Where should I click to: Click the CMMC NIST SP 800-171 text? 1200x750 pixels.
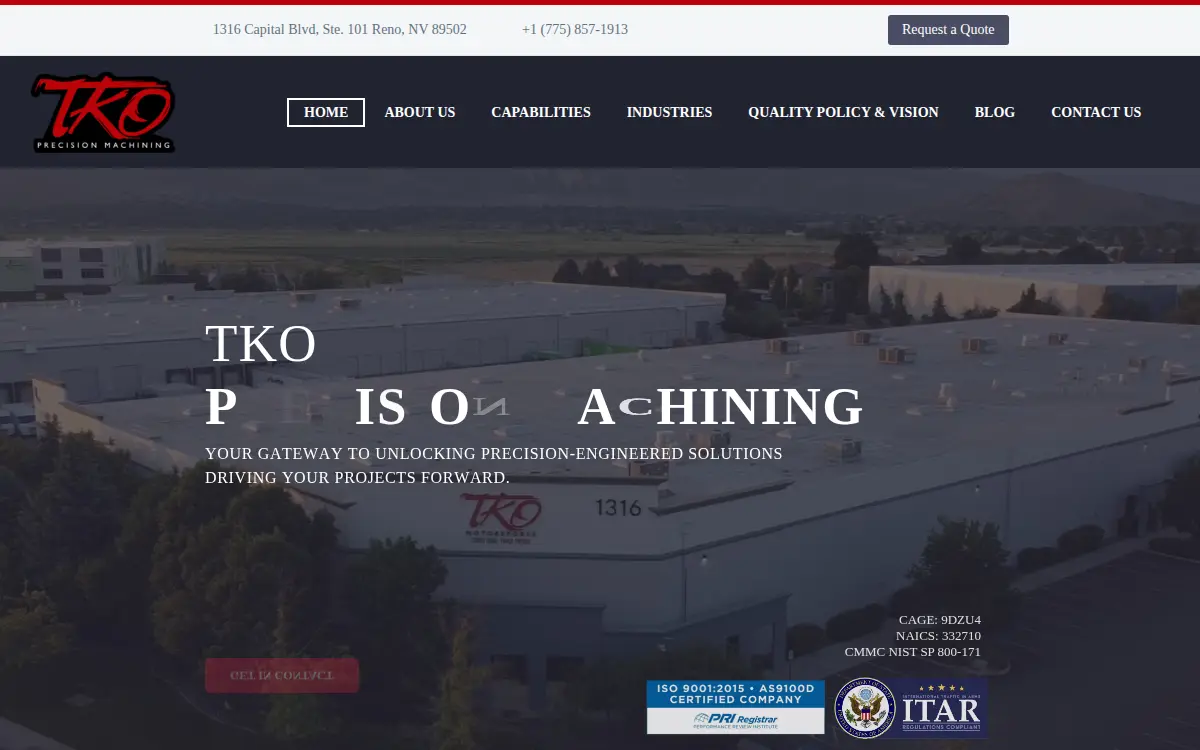coord(913,652)
